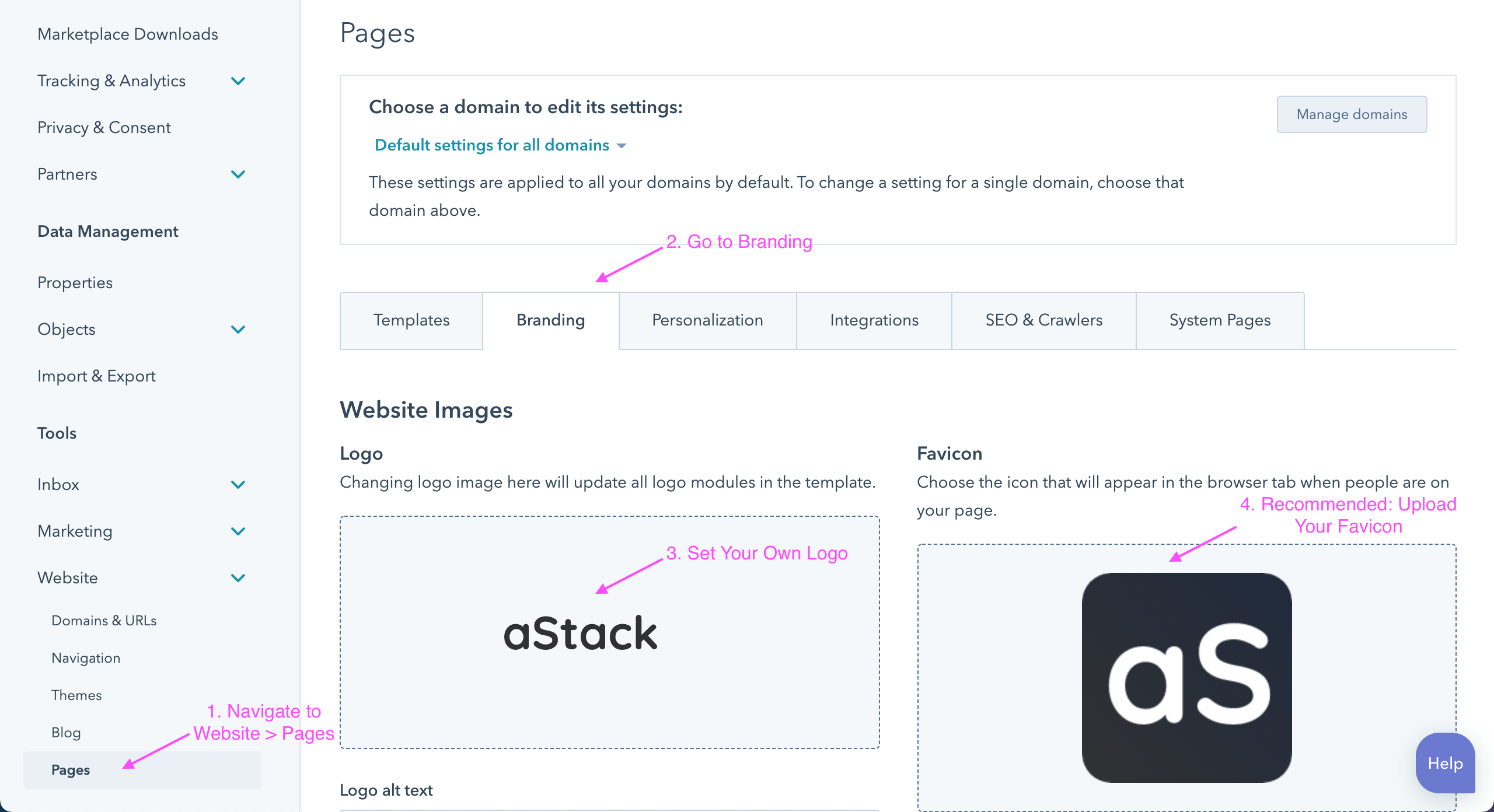Open Domains & URLs submenu item

pyautogui.click(x=104, y=620)
